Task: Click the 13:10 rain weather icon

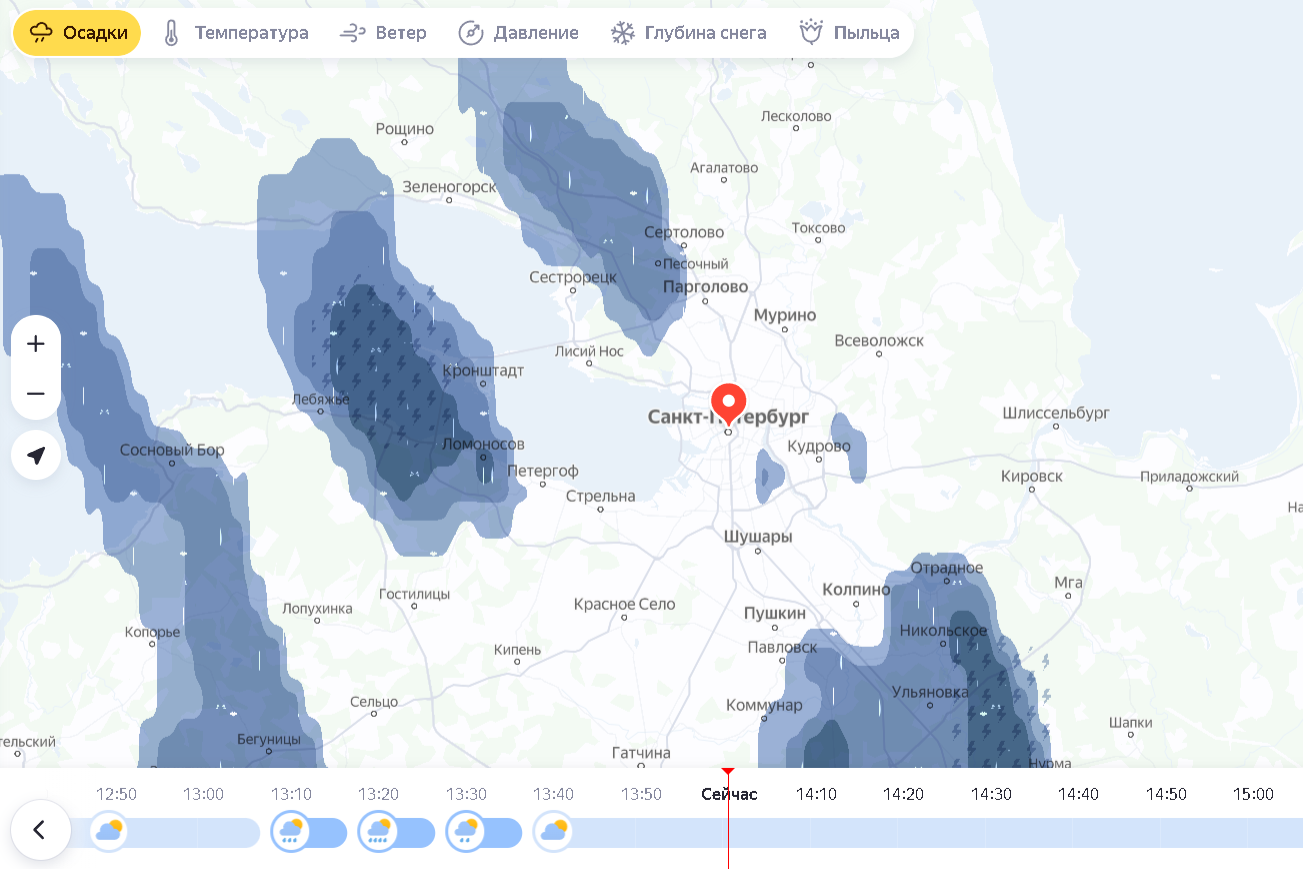Action: pyautogui.click(x=291, y=832)
